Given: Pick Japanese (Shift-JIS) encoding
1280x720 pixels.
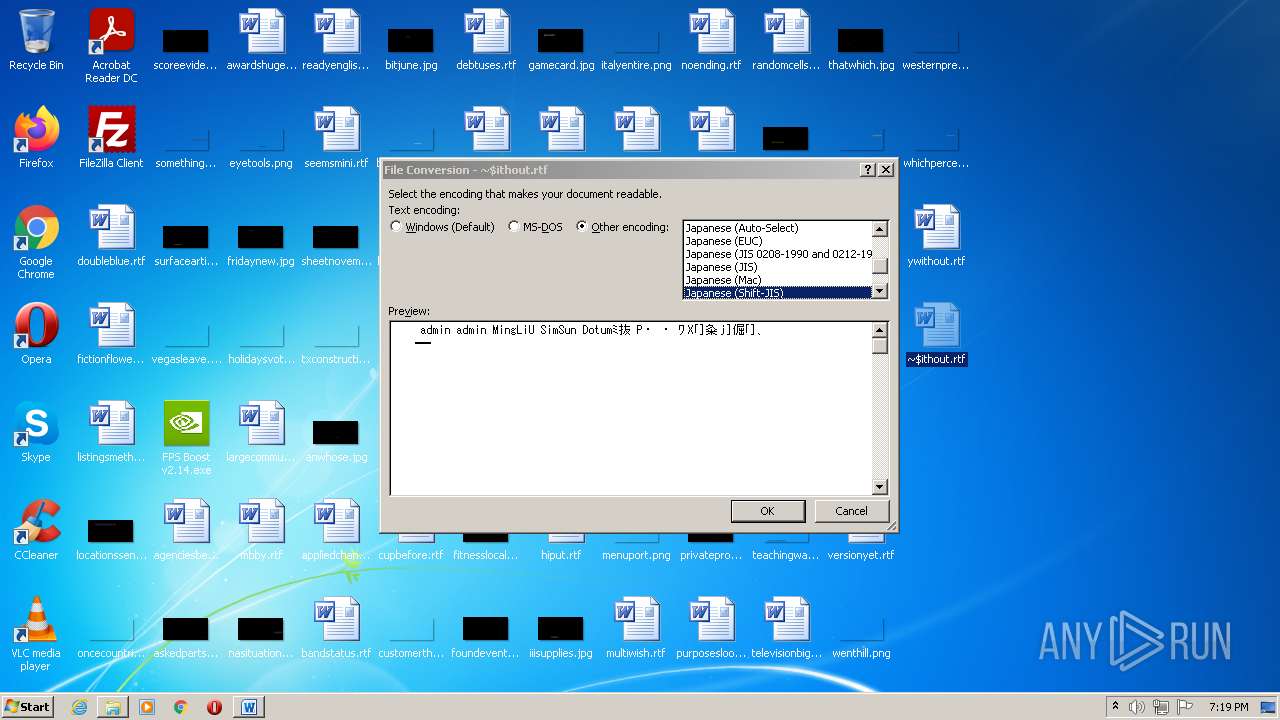Looking at the screenshot, I should click(778, 293).
